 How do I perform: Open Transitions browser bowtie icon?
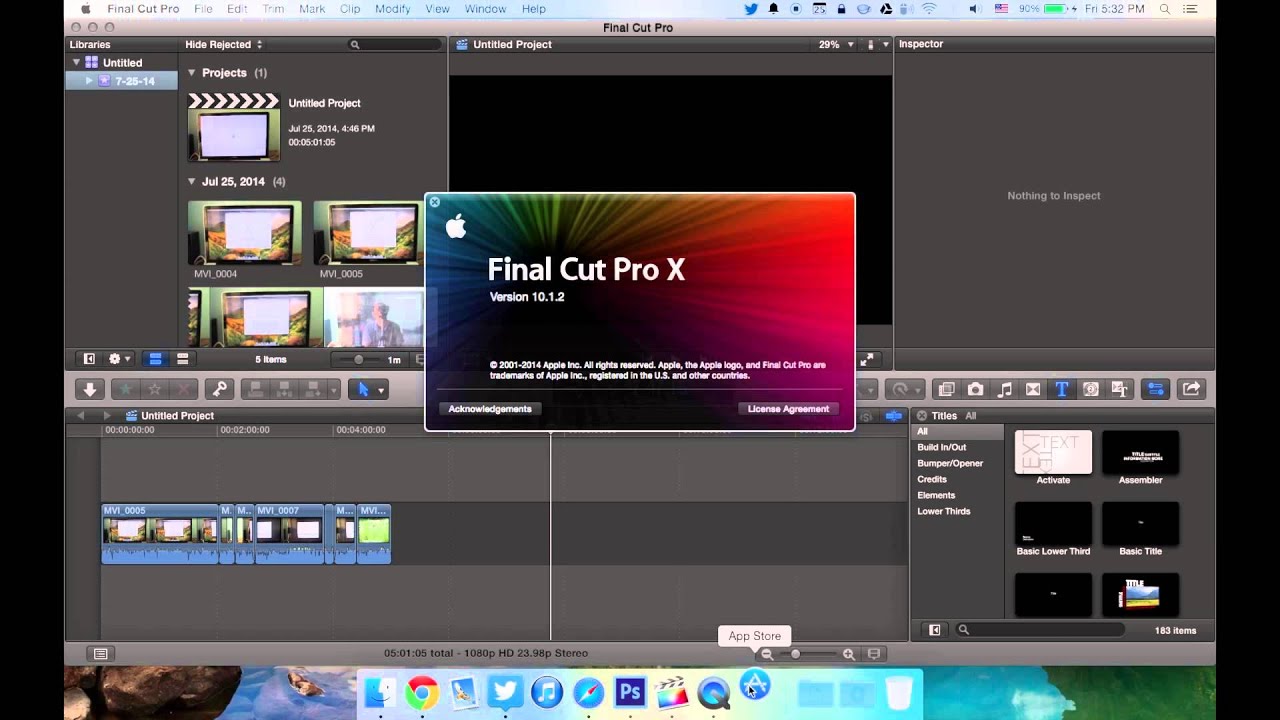tap(1033, 389)
